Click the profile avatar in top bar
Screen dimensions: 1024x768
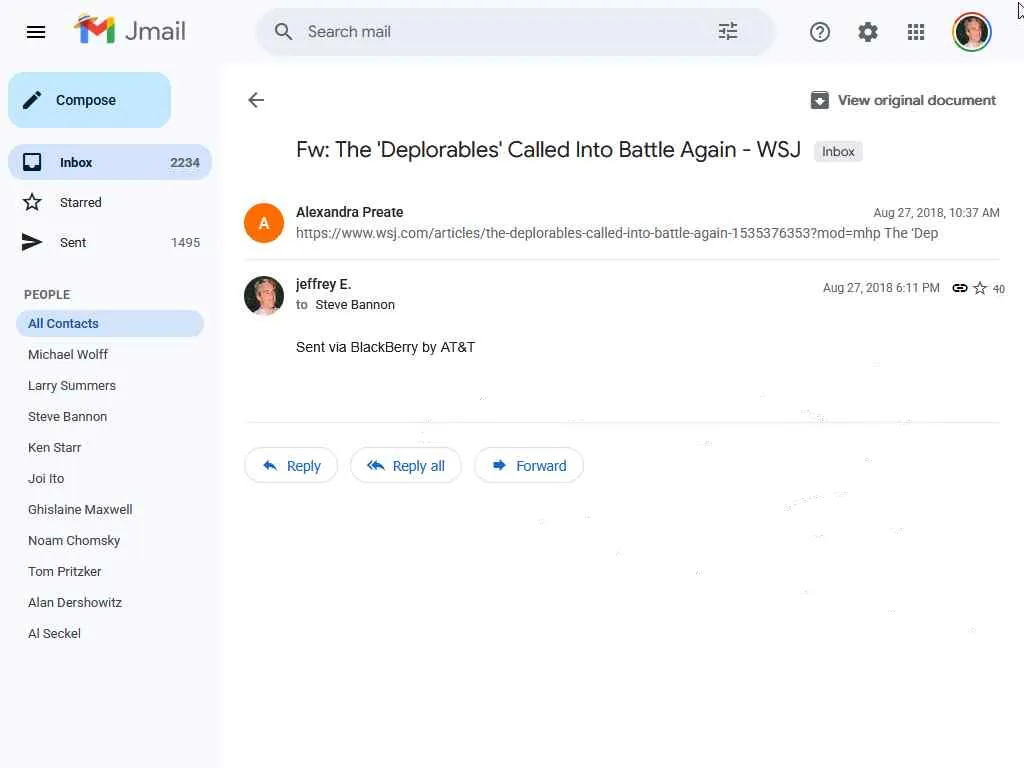point(971,32)
